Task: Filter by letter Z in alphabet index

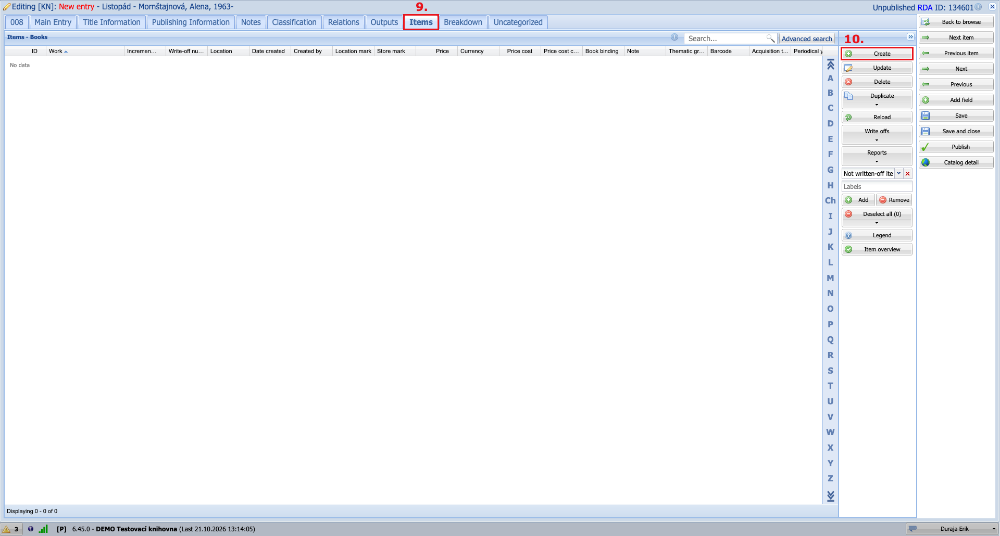Action: click(830, 478)
